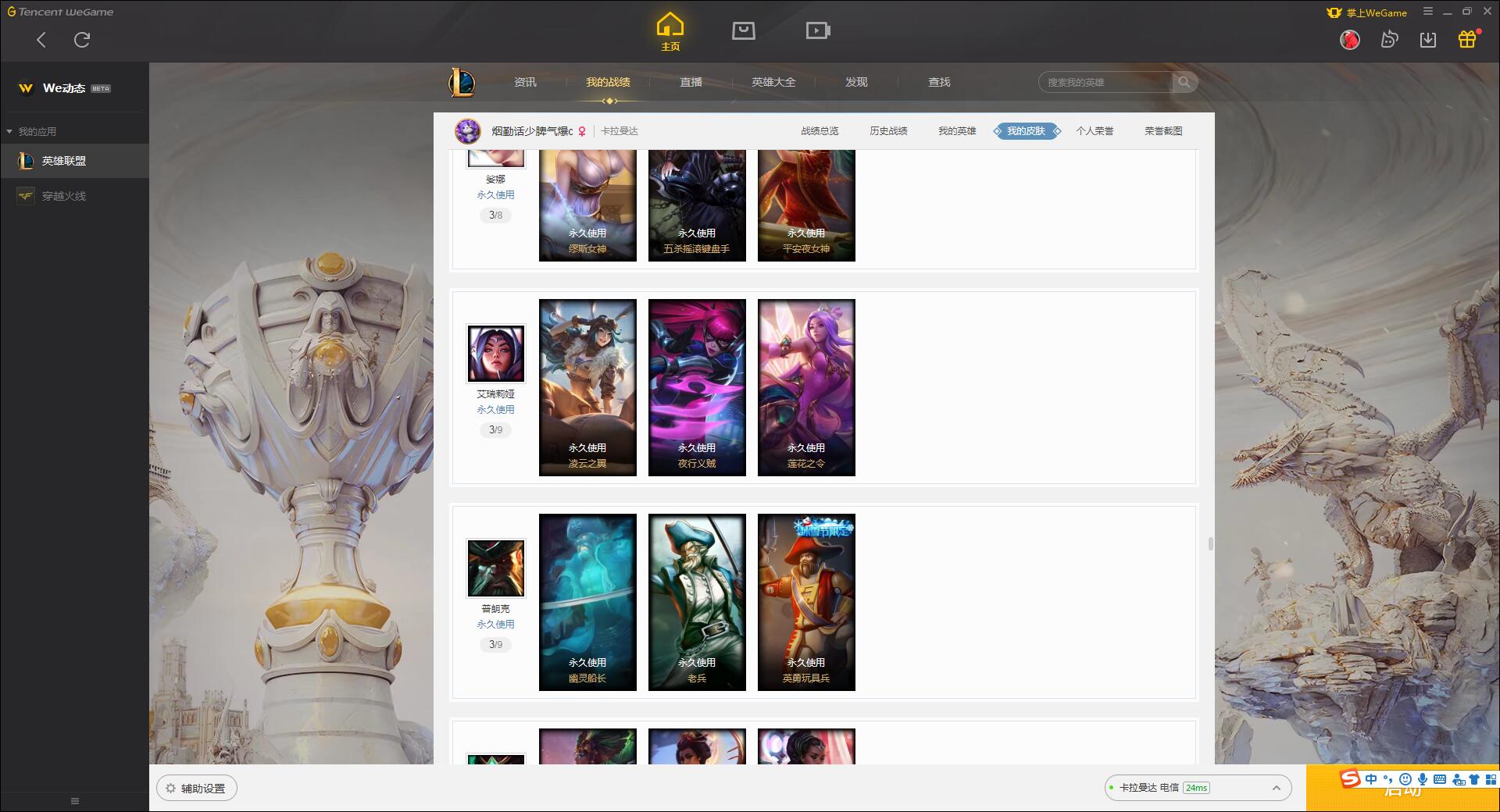Click the 艾瑞莉娅 champion portrait
This screenshot has width=1500, height=812.
tap(495, 354)
